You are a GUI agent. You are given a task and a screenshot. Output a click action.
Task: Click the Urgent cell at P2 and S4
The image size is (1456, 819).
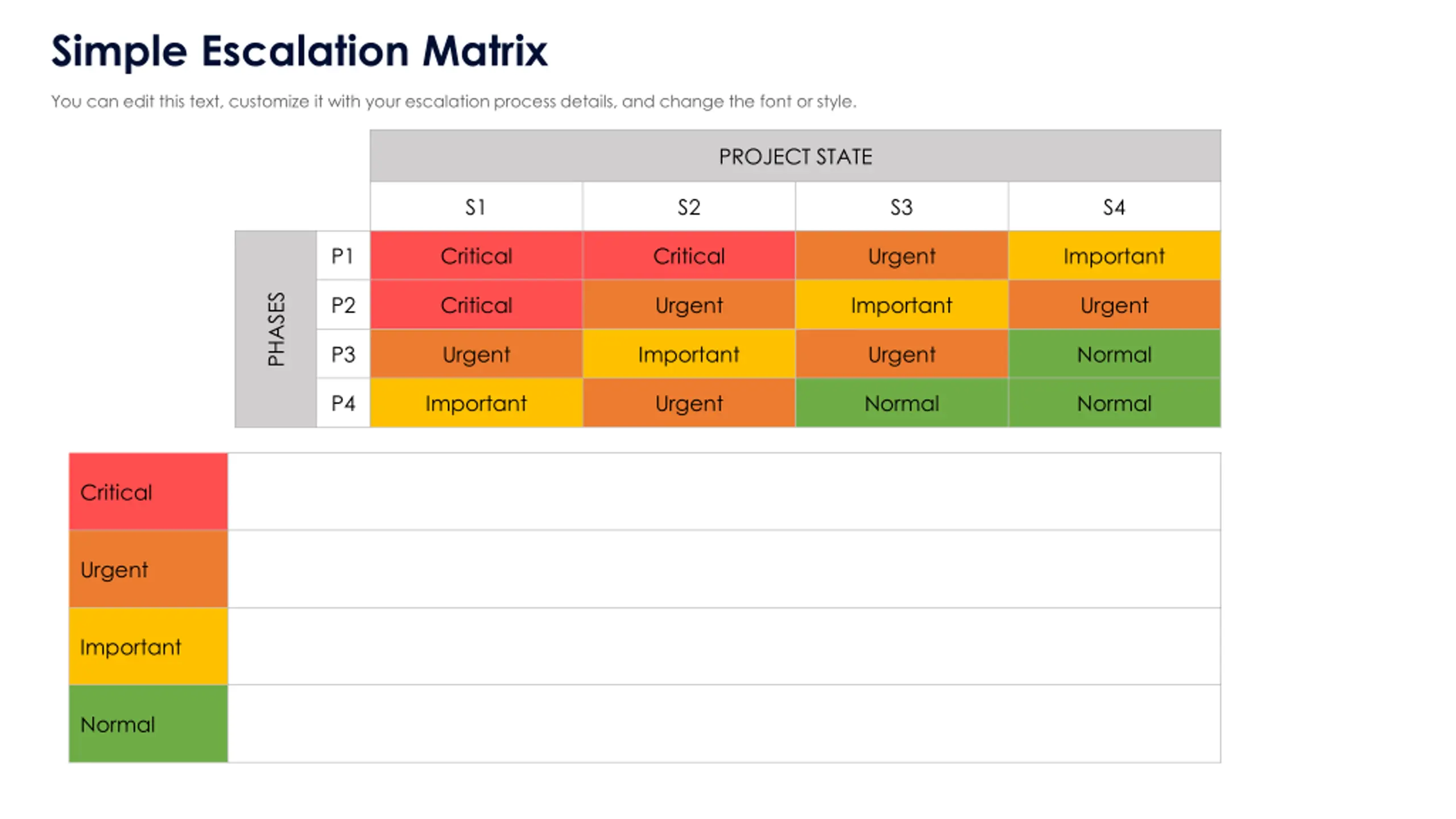tap(1114, 305)
